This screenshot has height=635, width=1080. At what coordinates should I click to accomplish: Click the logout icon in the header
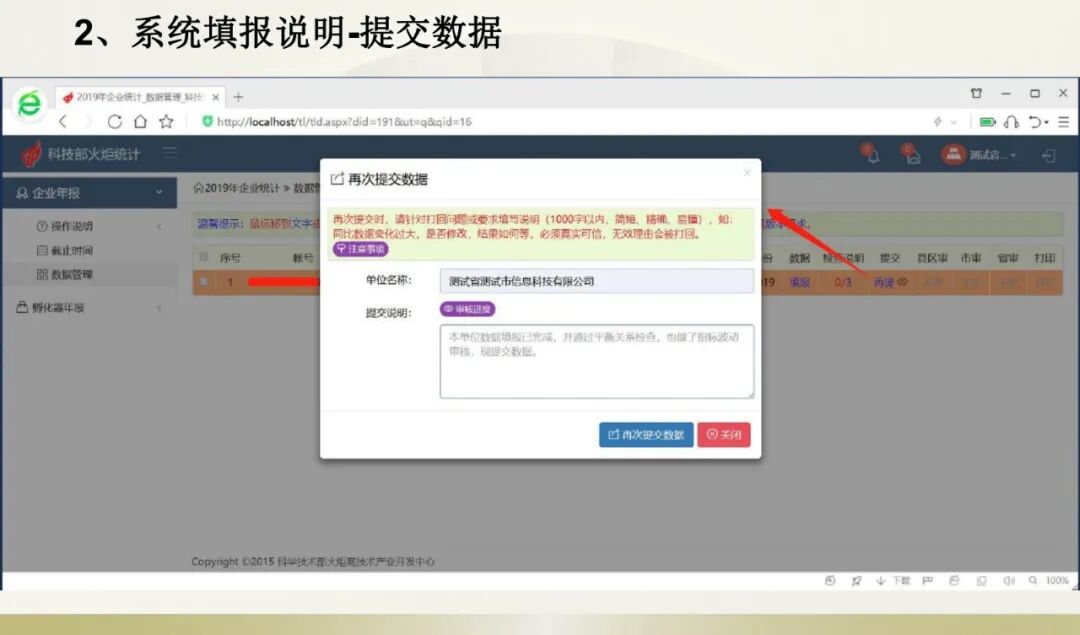(1048, 156)
